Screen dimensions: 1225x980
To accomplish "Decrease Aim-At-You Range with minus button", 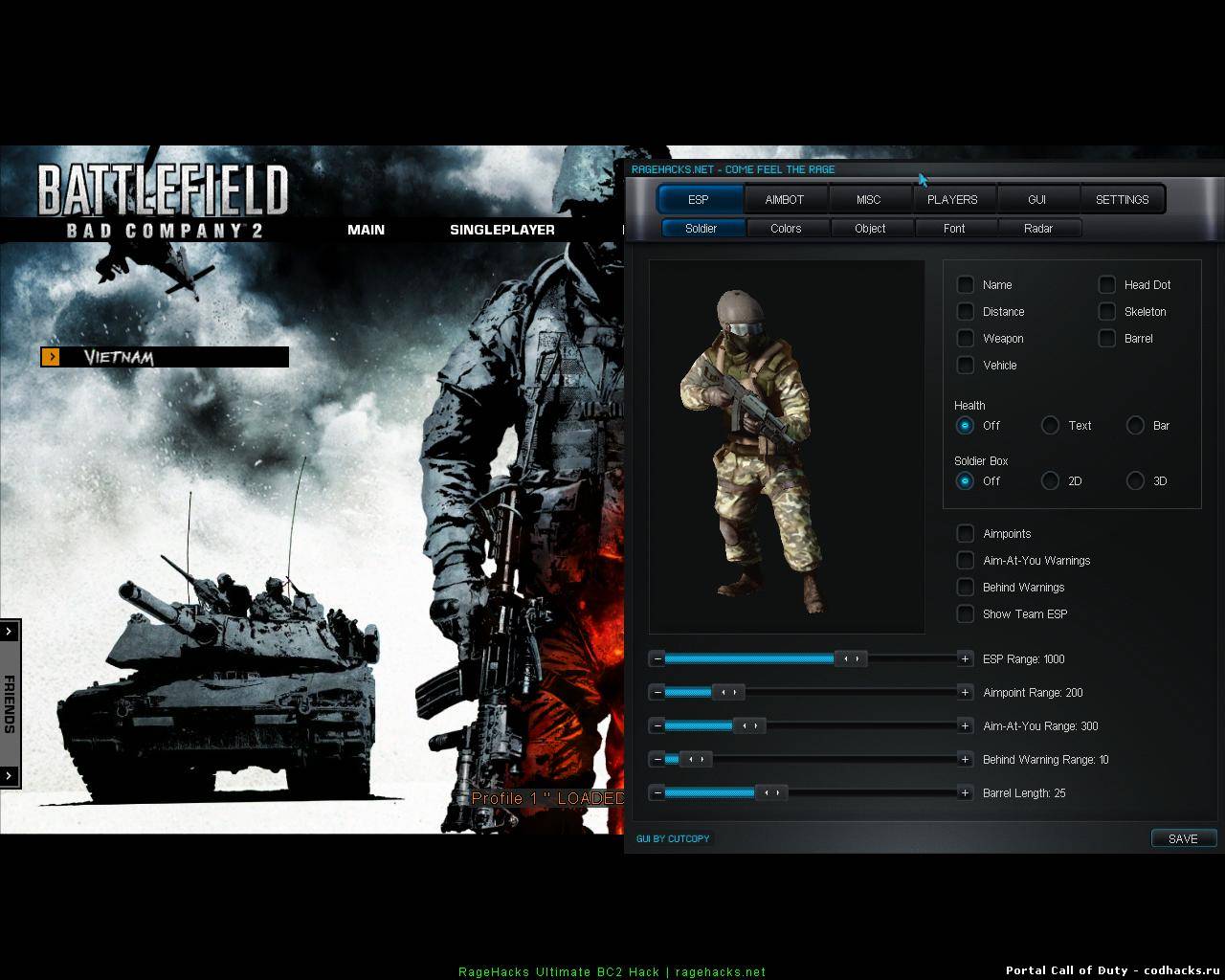I will 657,725.
